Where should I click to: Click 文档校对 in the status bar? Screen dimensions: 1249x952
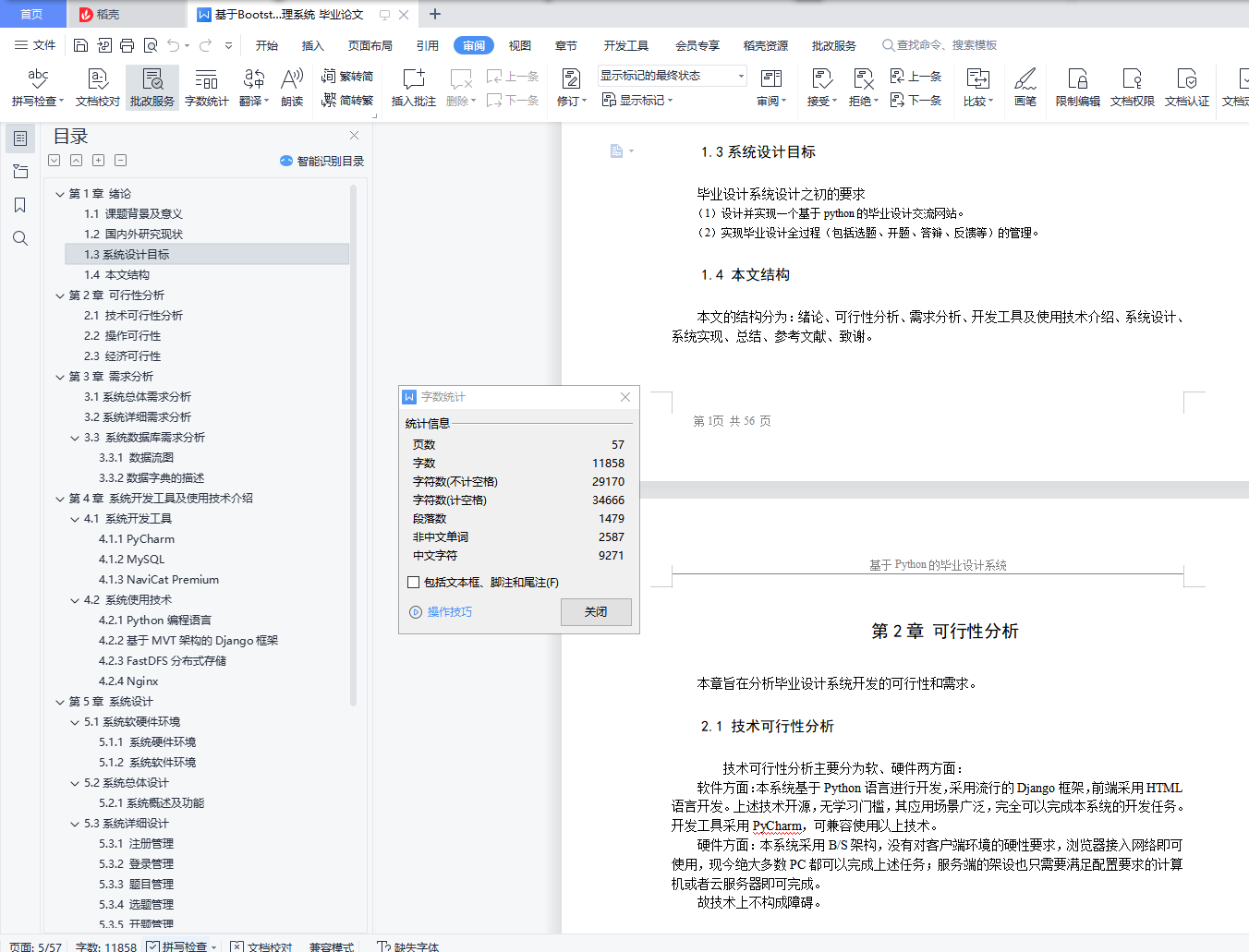coord(261,946)
